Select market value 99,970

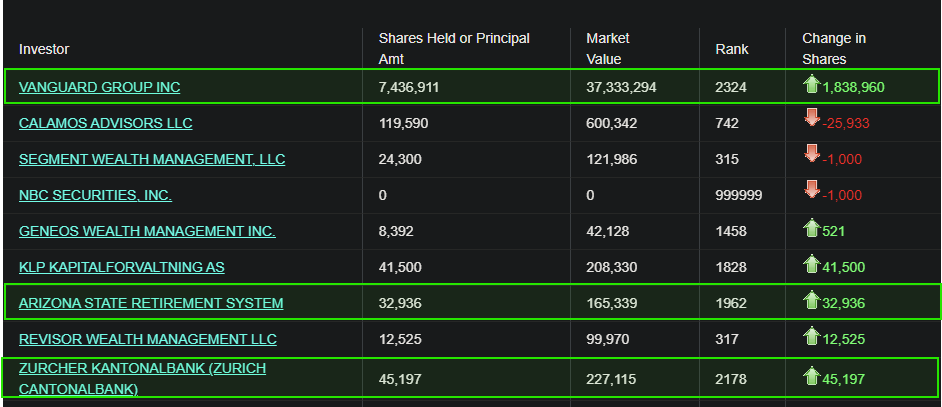[608, 340]
